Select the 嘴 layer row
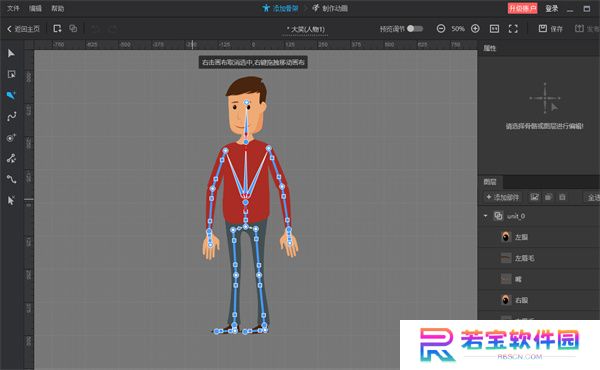The width and height of the screenshot is (600, 370). [x=539, y=279]
